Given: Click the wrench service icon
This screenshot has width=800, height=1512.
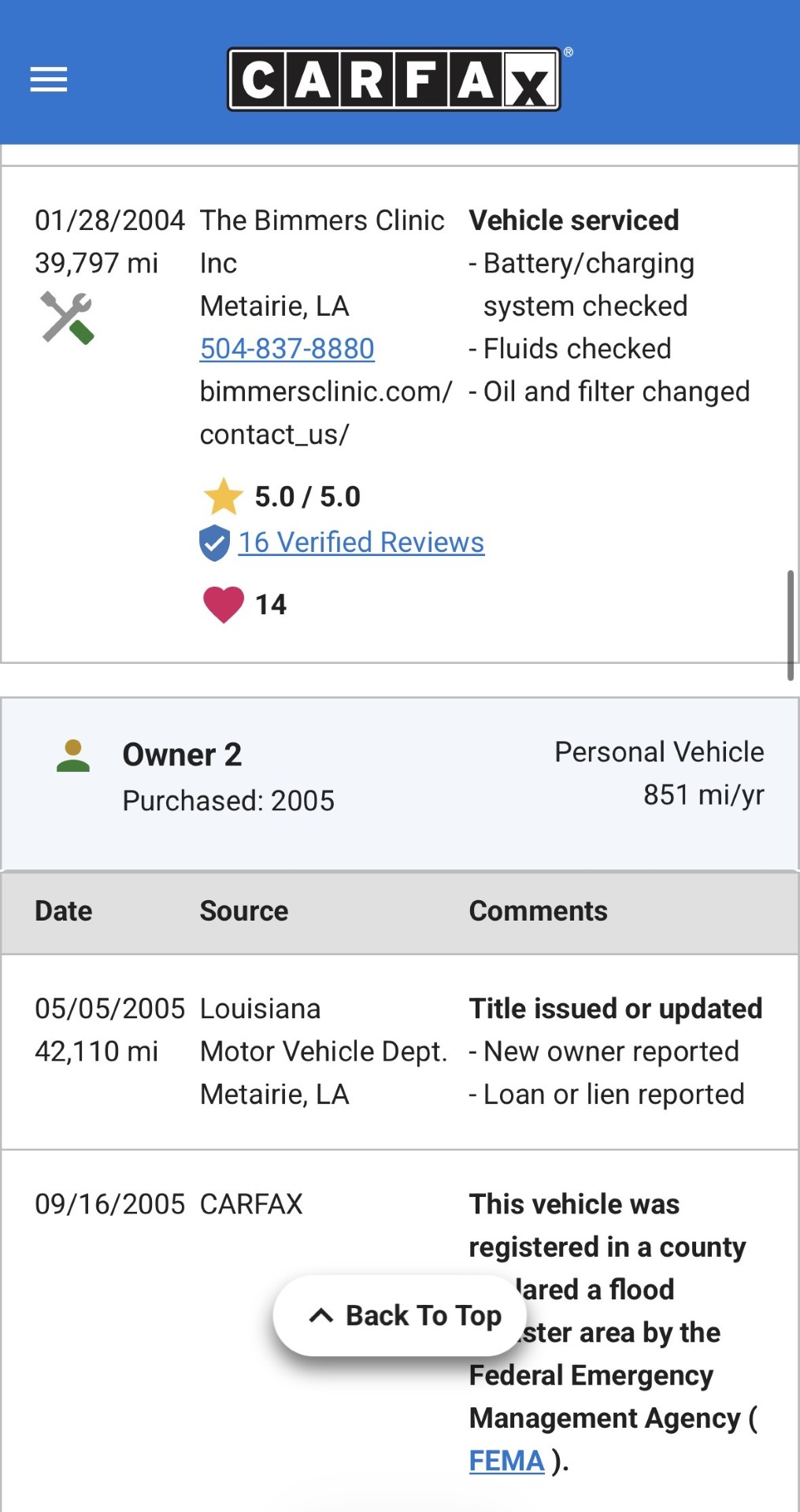Looking at the screenshot, I should (x=67, y=317).
